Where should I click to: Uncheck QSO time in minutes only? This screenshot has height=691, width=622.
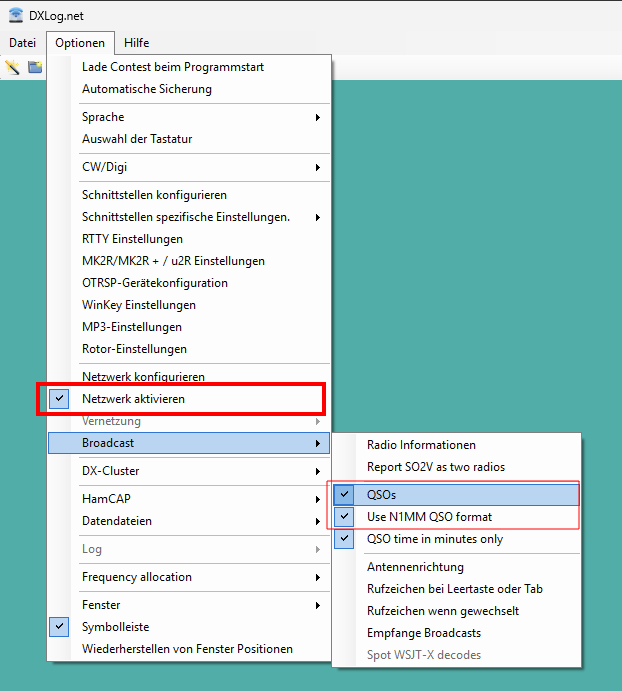[434, 539]
